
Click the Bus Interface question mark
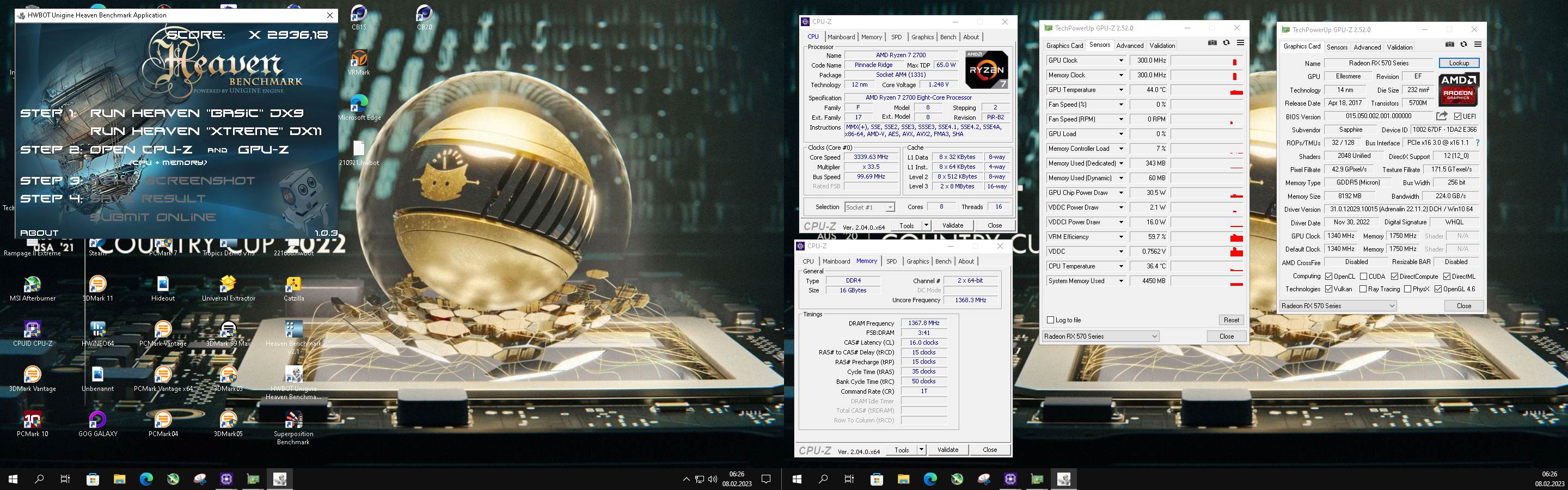click(x=1477, y=143)
